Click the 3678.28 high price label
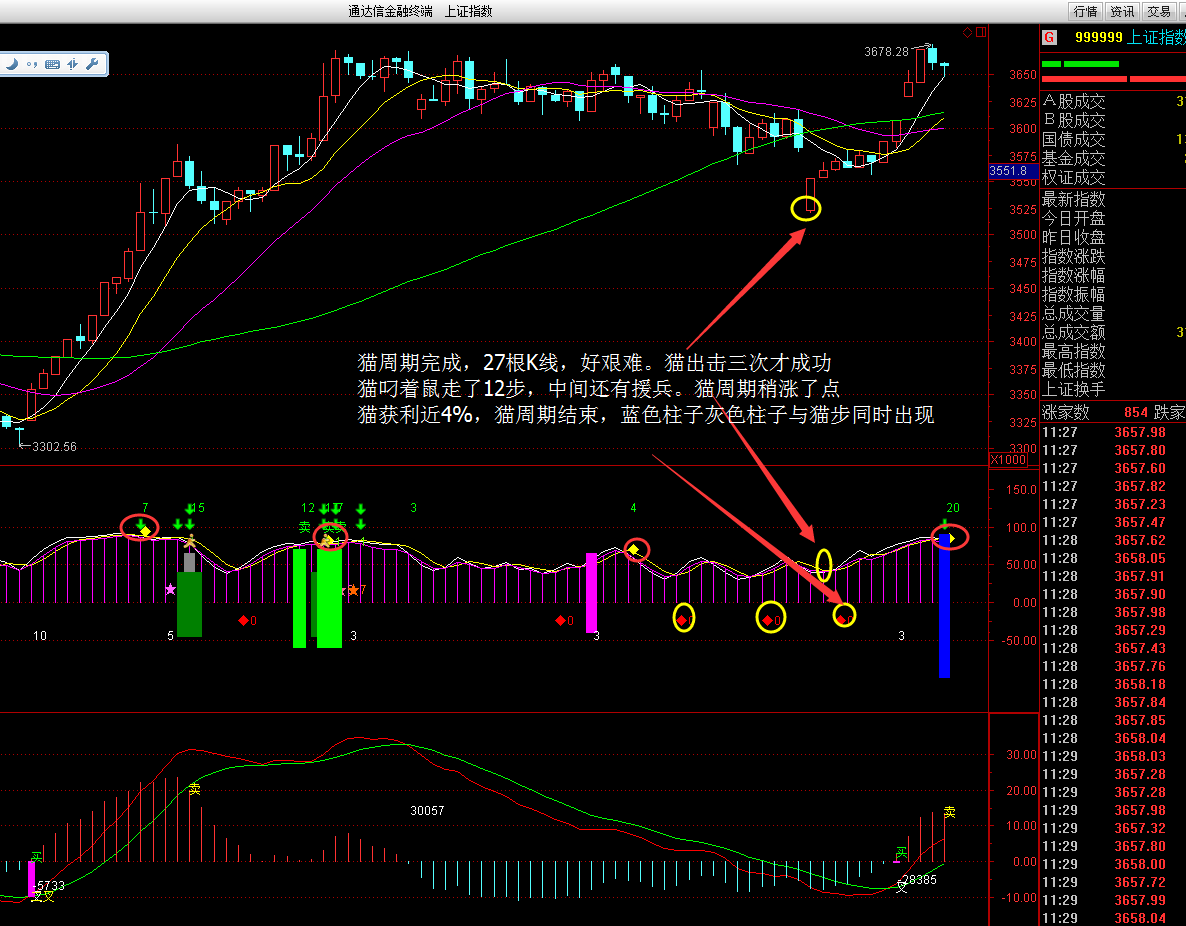 click(x=886, y=52)
